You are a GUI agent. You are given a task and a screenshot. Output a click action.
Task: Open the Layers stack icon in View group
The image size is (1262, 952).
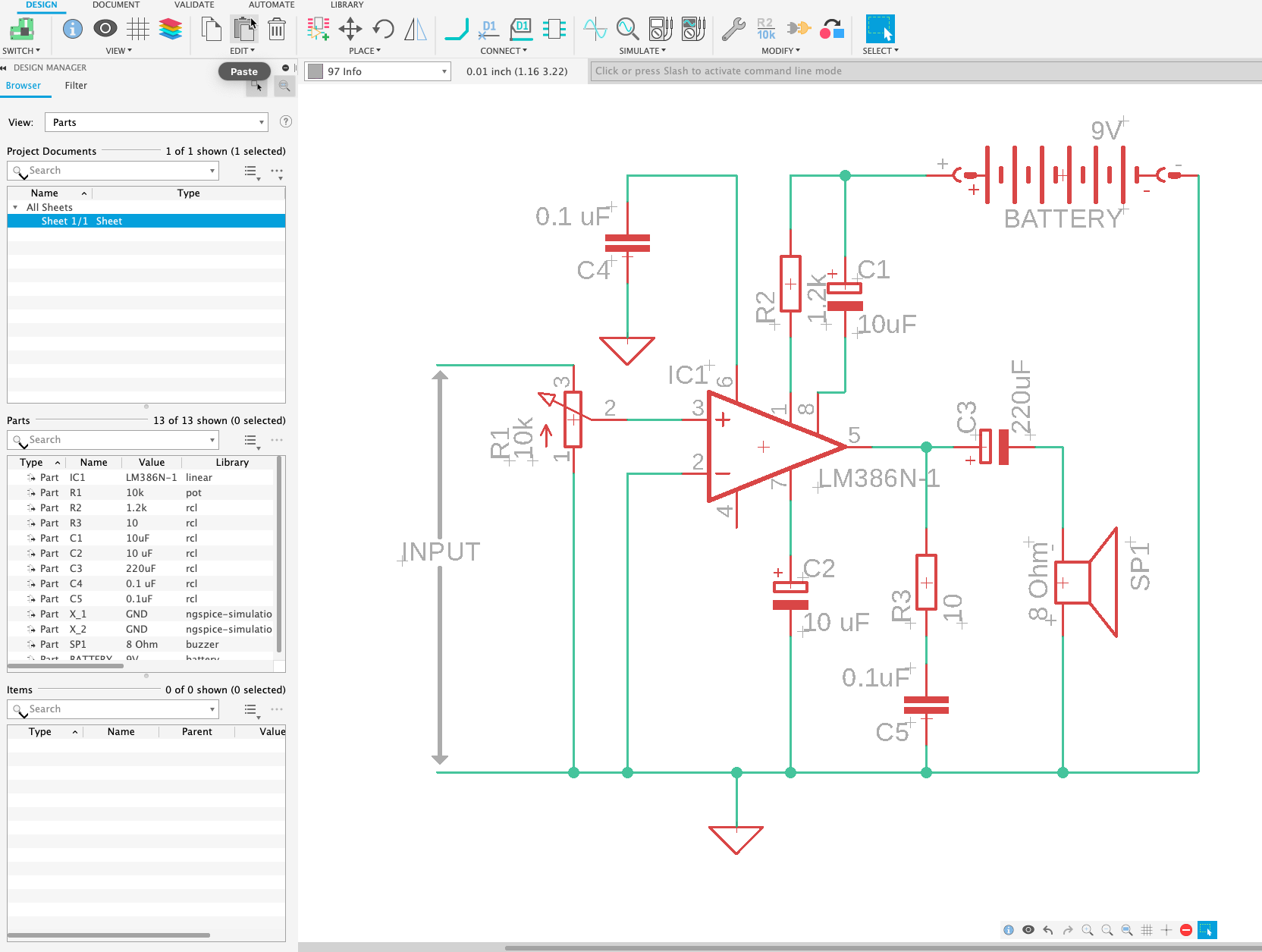tap(170, 29)
